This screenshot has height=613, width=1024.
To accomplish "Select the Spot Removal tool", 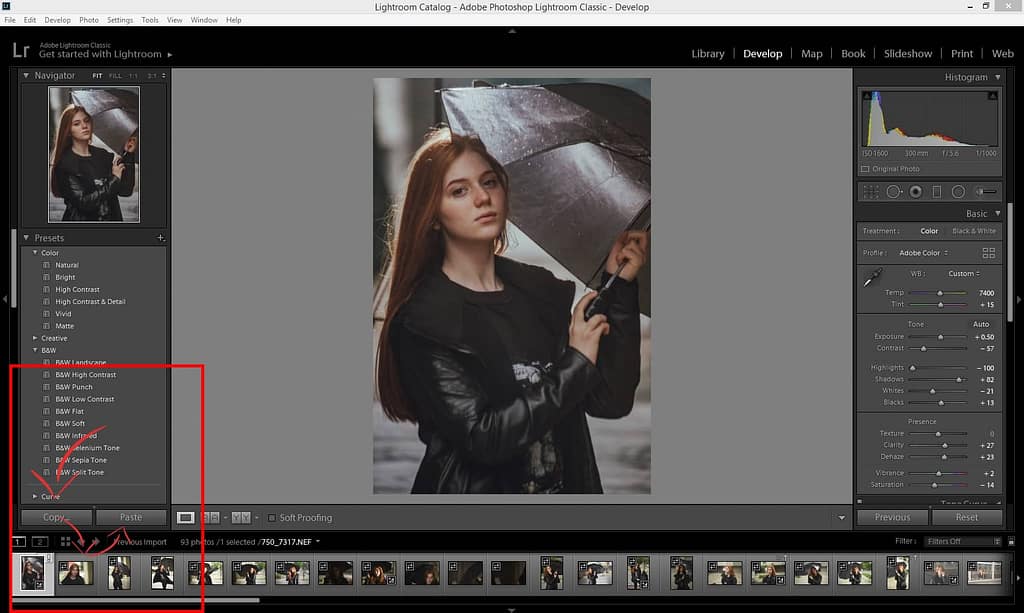I will tap(893, 192).
